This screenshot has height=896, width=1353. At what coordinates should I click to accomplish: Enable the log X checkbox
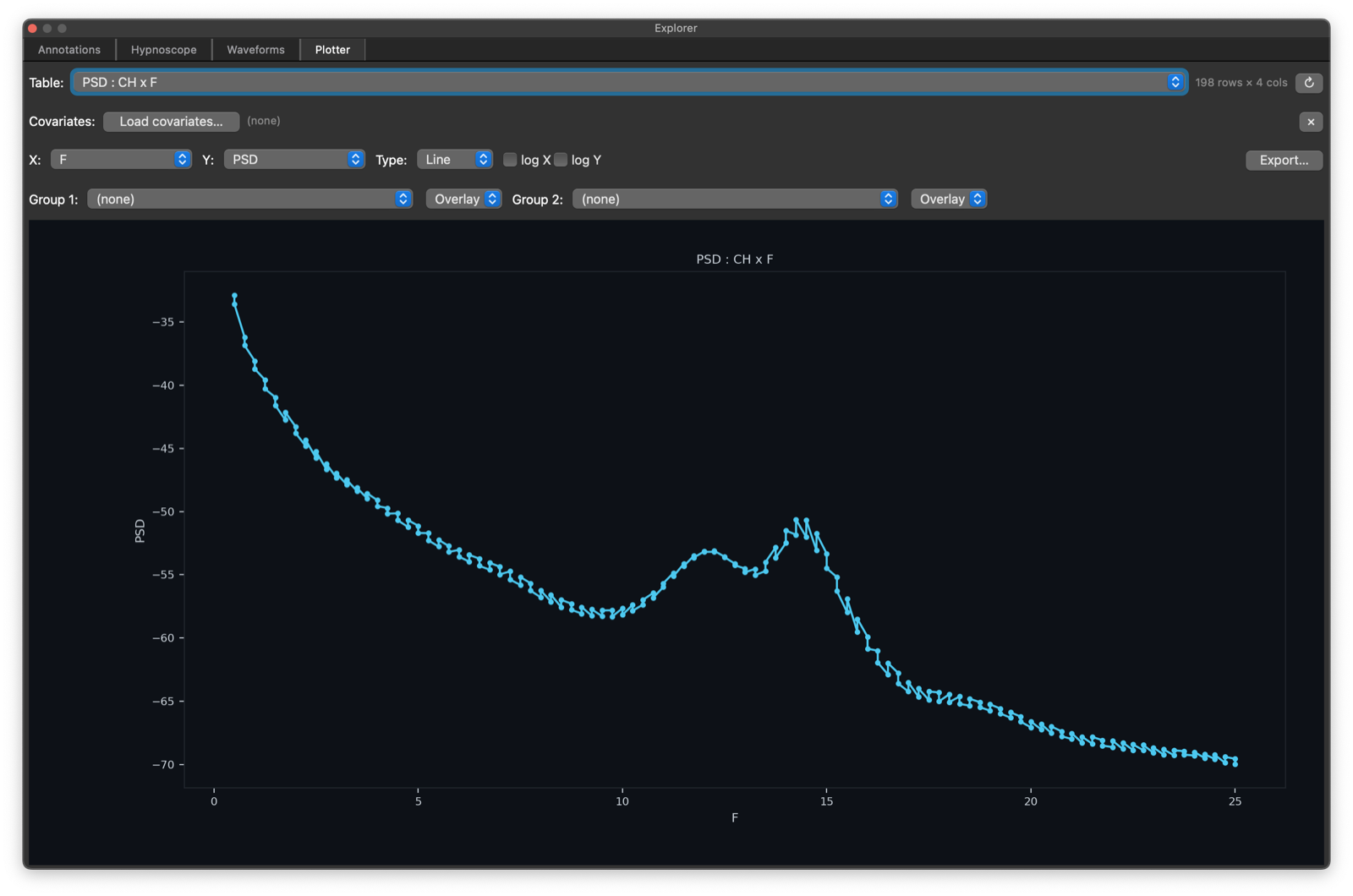click(510, 160)
